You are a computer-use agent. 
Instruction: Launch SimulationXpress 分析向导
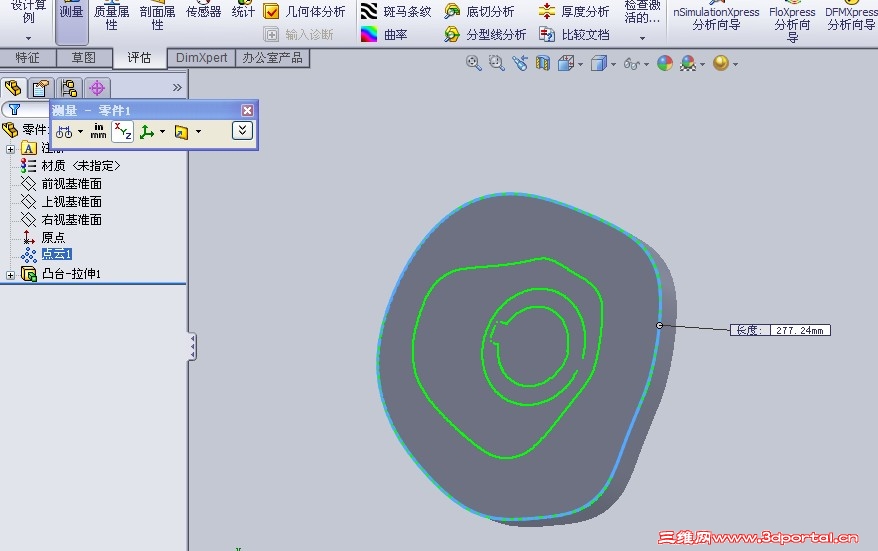(x=716, y=18)
